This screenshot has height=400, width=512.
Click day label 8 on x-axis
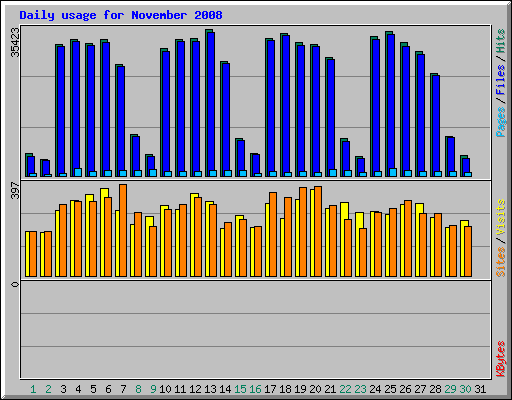click(138, 389)
